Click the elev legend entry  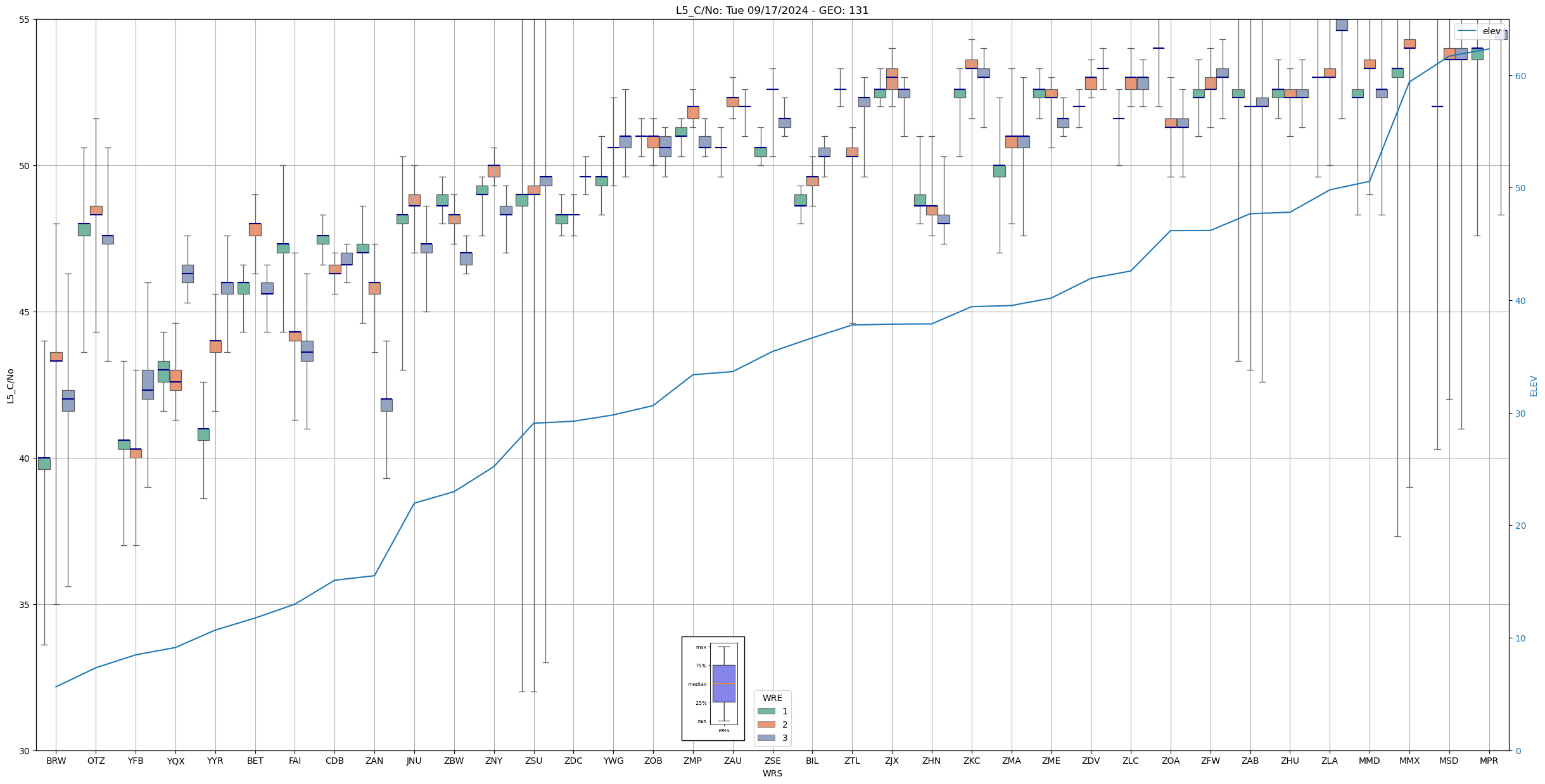click(1478, 31)
